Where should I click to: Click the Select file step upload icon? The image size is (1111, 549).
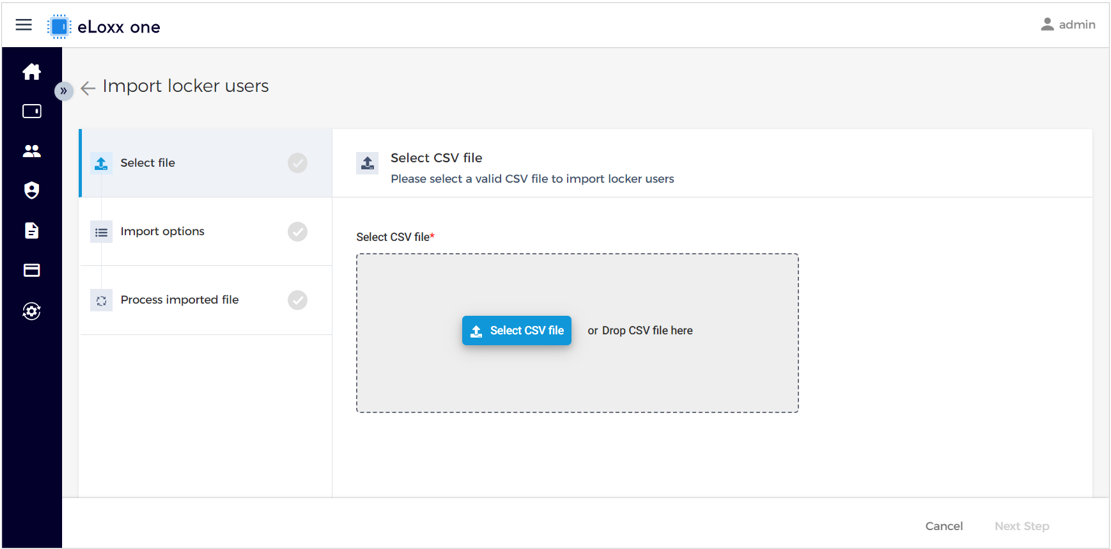[101, 164]
